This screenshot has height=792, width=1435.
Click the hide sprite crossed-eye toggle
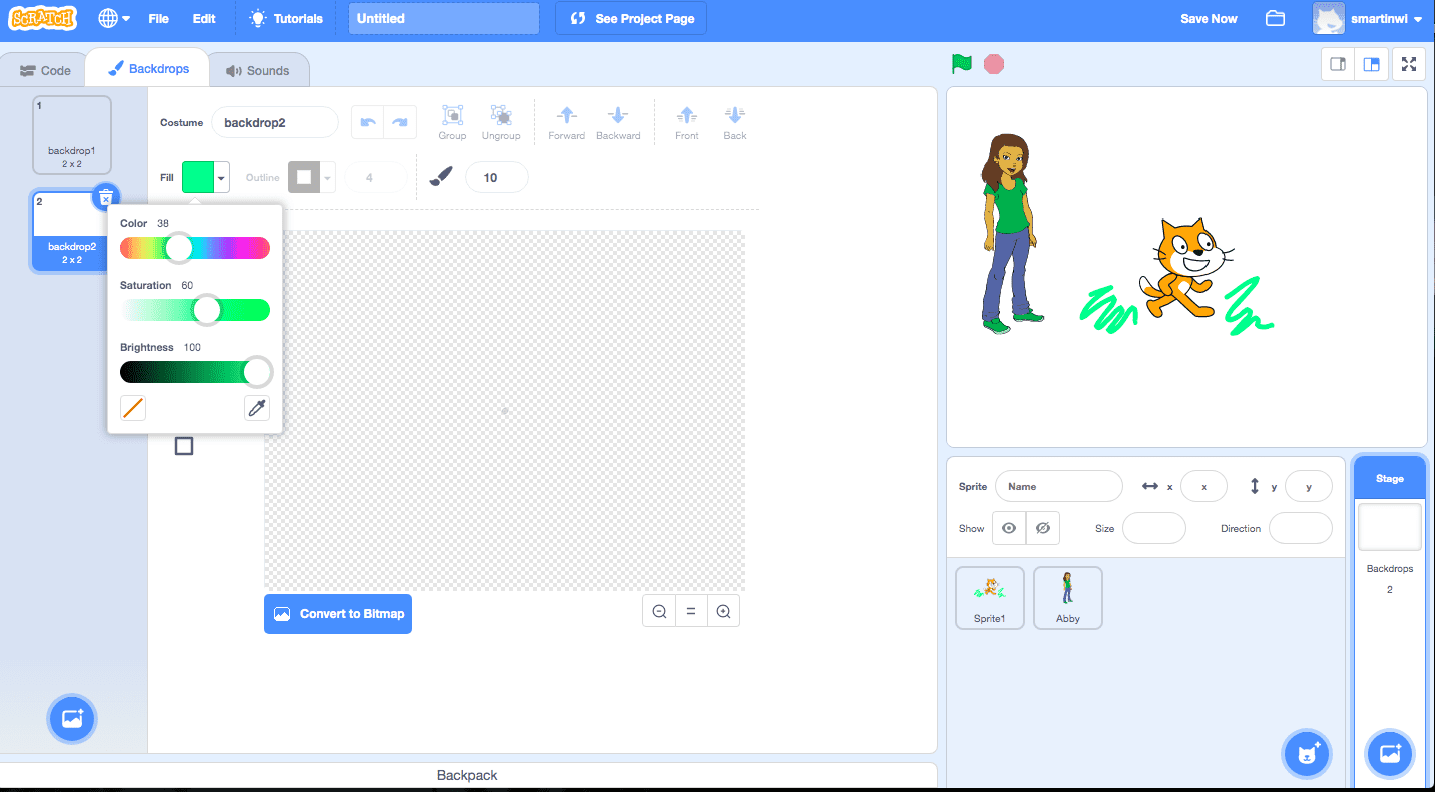1043,528
